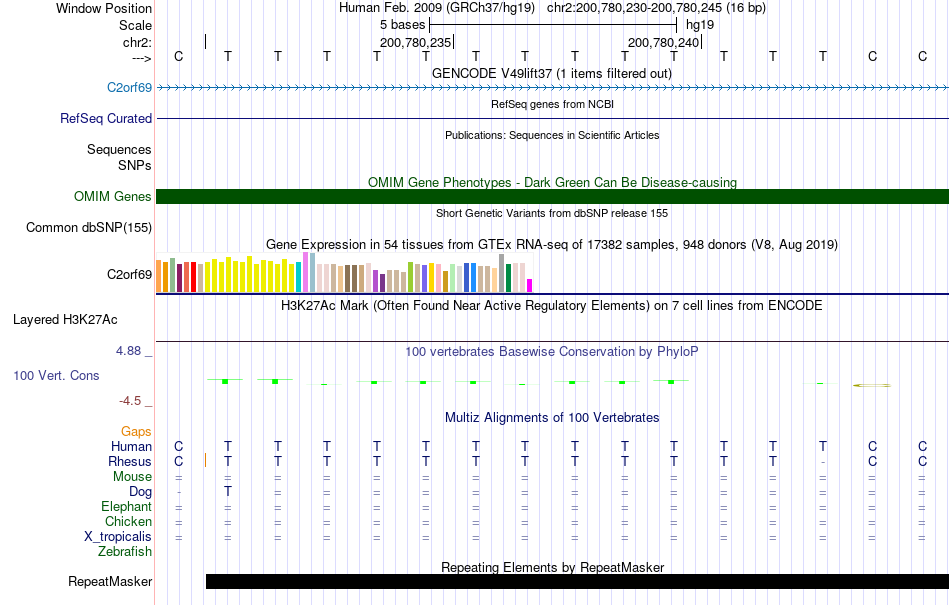Viewport: 950px width, 605px height.
Task: Click Short Genetic Variants from dbSNP title
Action: (552, 213)
